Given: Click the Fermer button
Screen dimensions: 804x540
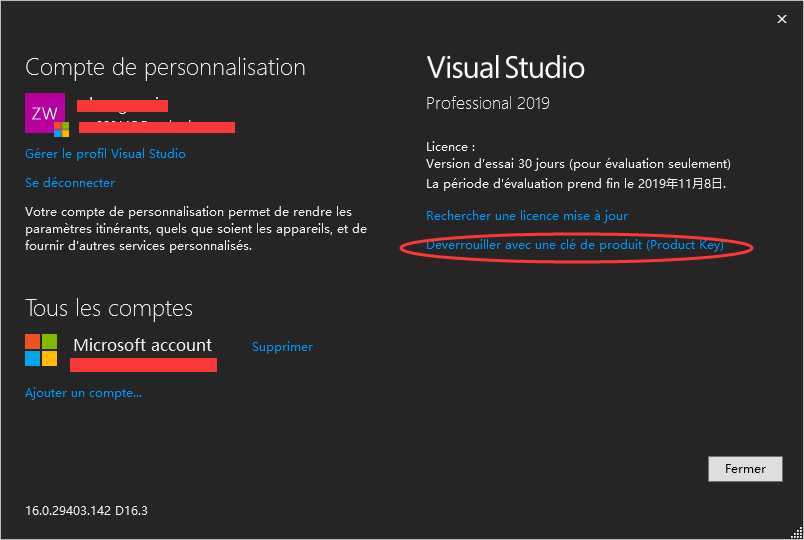Looking at the screenshot, I should pos(745,469).
